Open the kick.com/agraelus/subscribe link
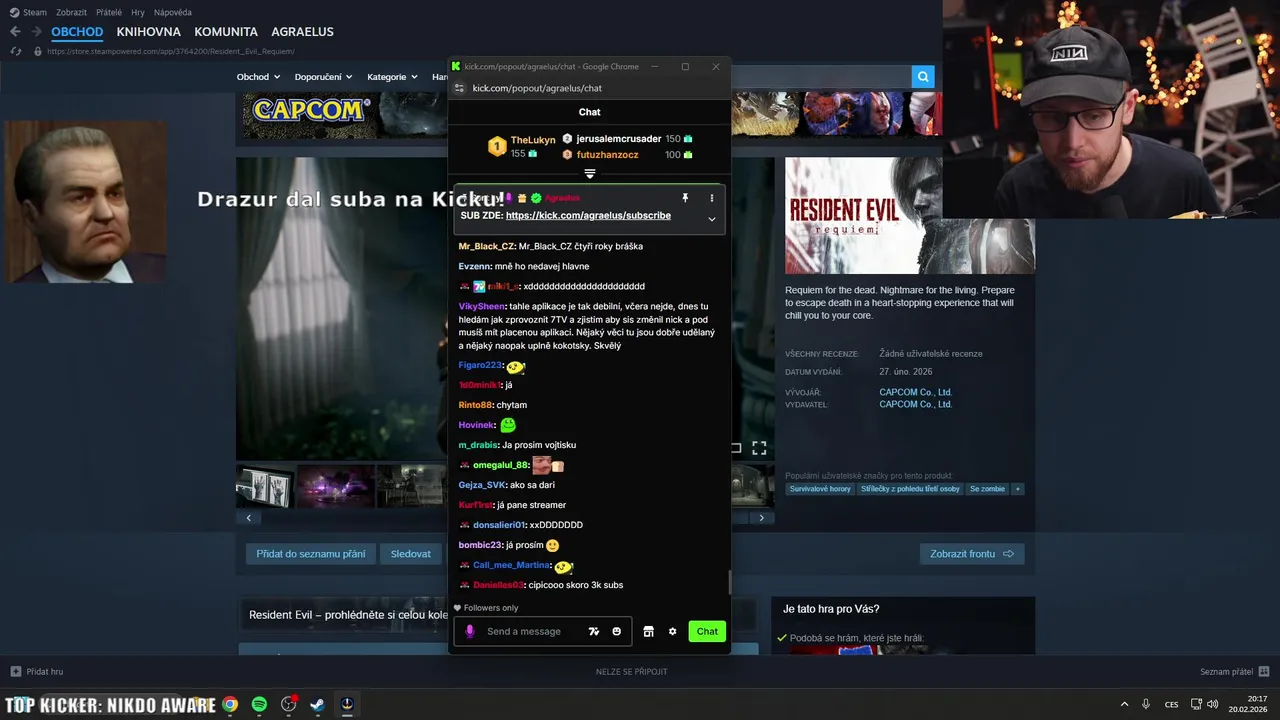Screen dimensions: 1280x720 [588, 215]
